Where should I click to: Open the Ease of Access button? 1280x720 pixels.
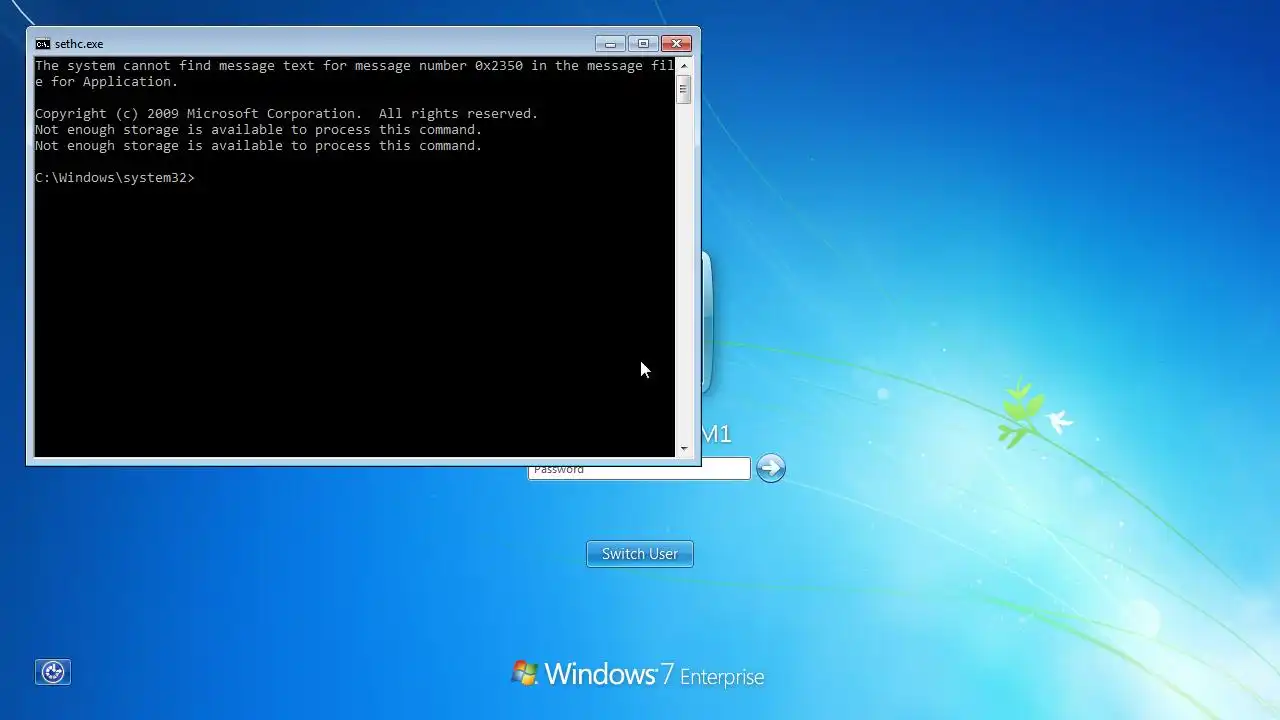click(x=53, y=672)
